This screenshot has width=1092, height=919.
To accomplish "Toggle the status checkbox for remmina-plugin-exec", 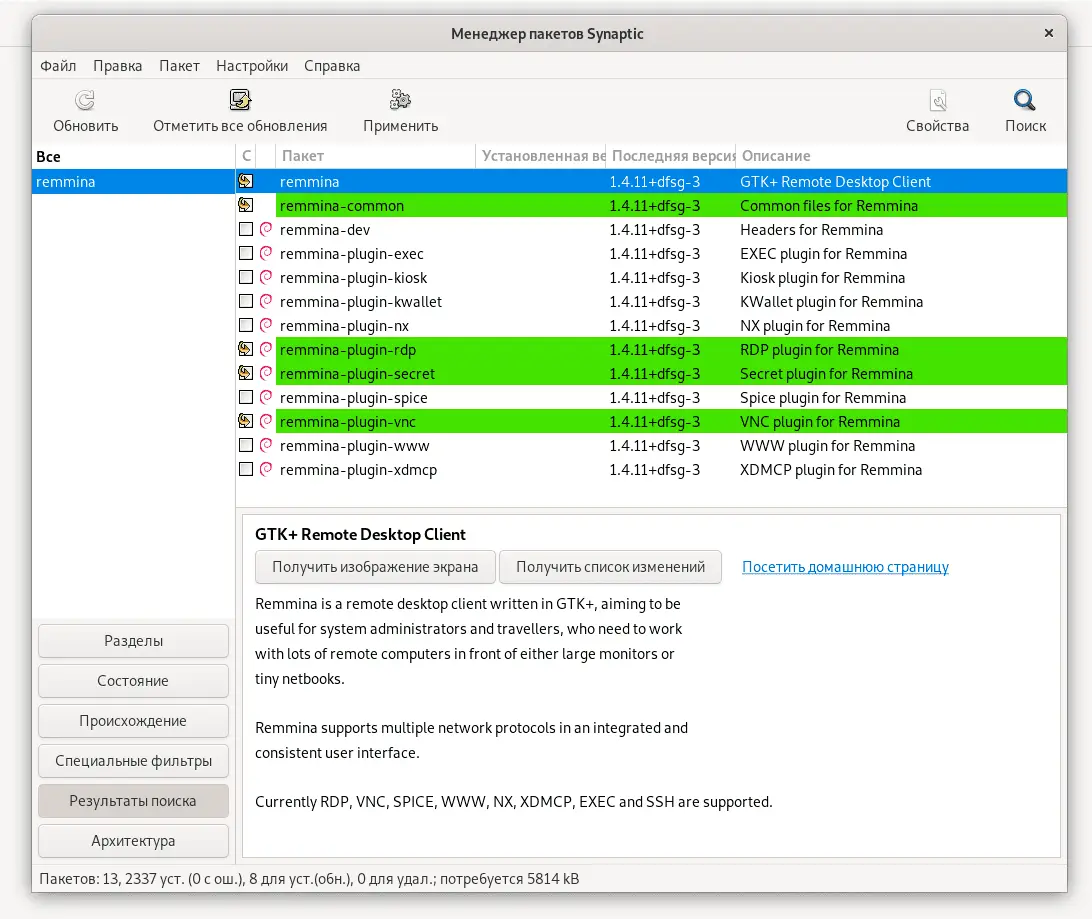I will click(x=246, y=253).
